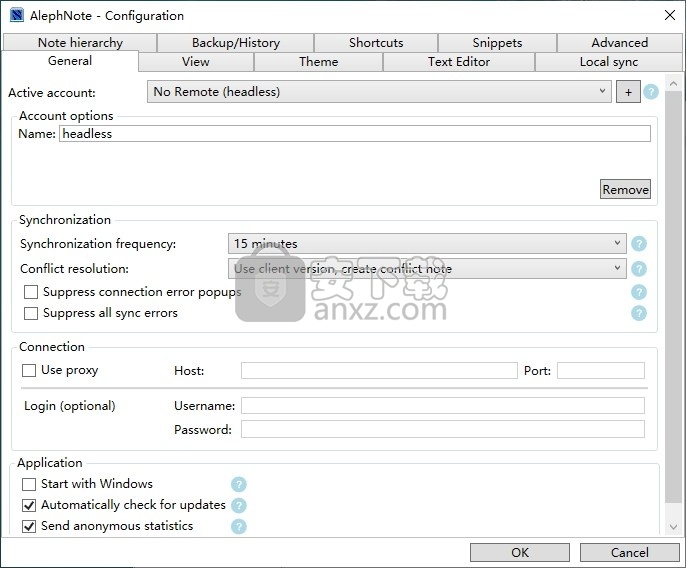Open the Local sync tab

pos(609,62)
